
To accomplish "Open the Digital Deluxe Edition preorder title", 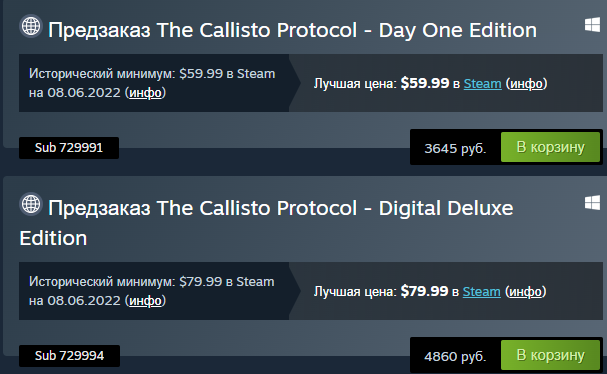I will (x=266, y=223).
